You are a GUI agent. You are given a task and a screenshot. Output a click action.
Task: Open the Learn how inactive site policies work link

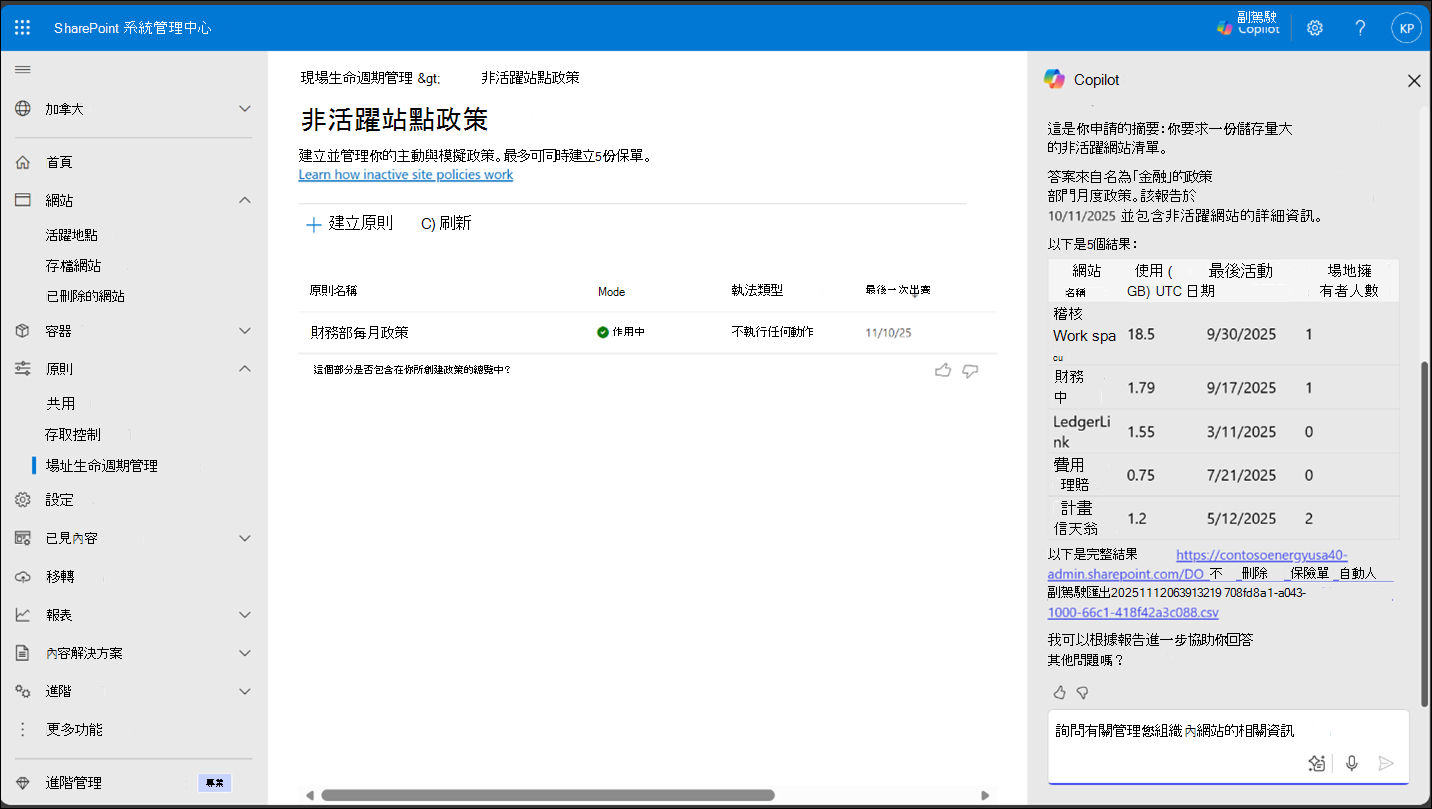pos(405,174)
